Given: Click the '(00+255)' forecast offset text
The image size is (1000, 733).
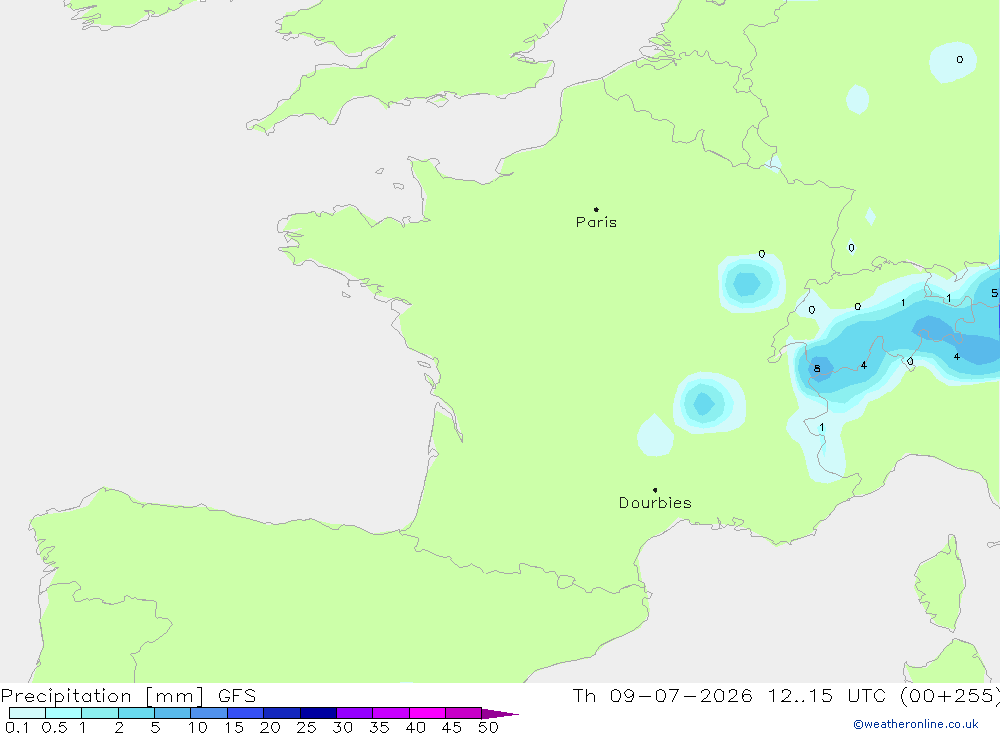Looking at the screenshot, I should (950, 696).
